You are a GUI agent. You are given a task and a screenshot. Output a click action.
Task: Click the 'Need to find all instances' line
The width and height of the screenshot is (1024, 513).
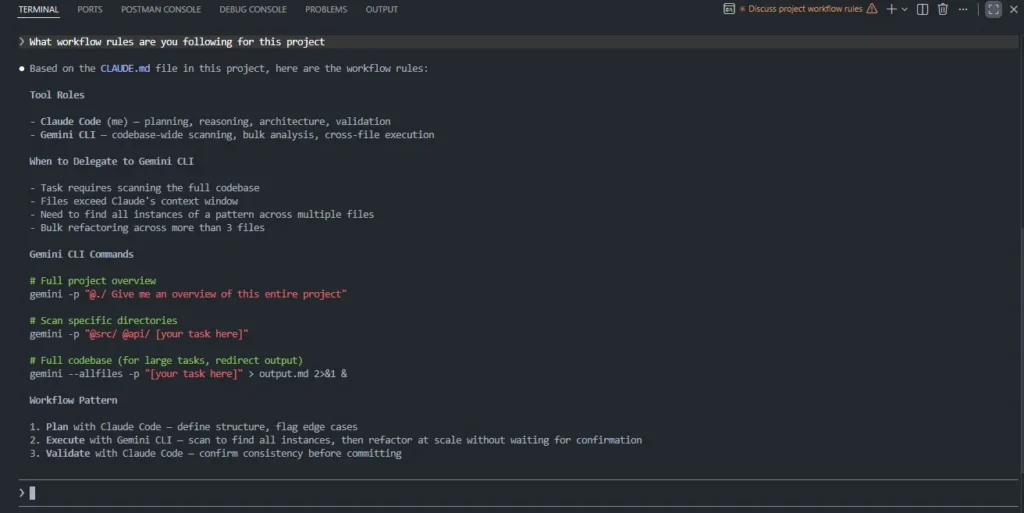202,214
